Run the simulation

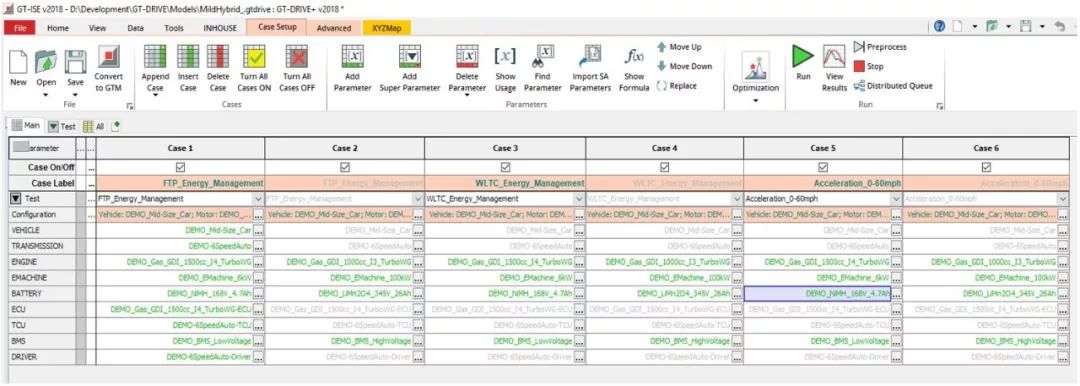[803, 62]
